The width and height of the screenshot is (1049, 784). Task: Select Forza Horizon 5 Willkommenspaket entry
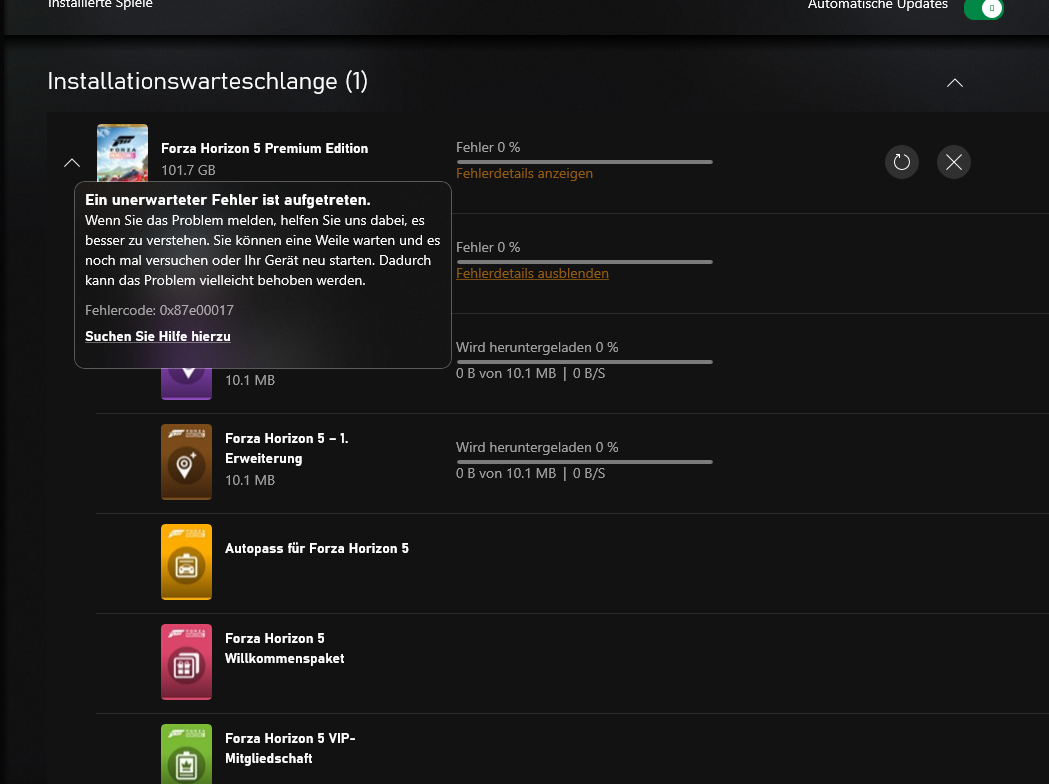click(x=284, y=648)
